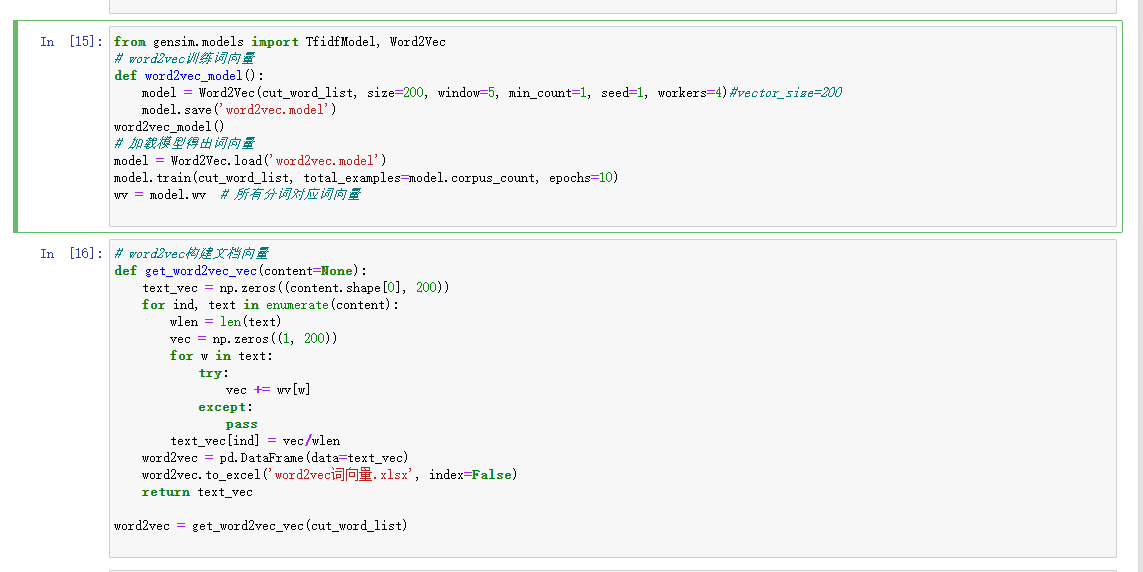Click the '# word2vec训练词向量' comment

(x=184, y=58)
